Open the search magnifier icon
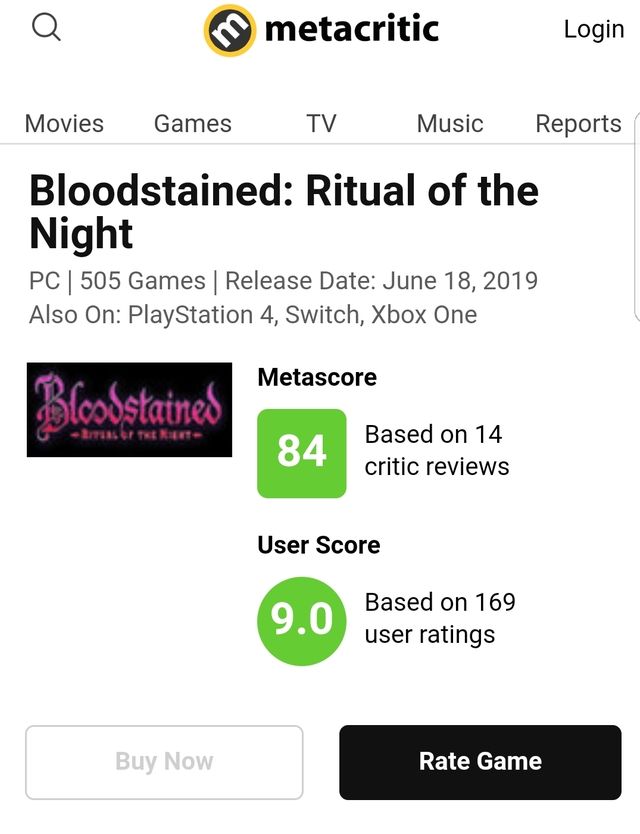The height and width of the screenshot is (834, 640). pos(46,27)
